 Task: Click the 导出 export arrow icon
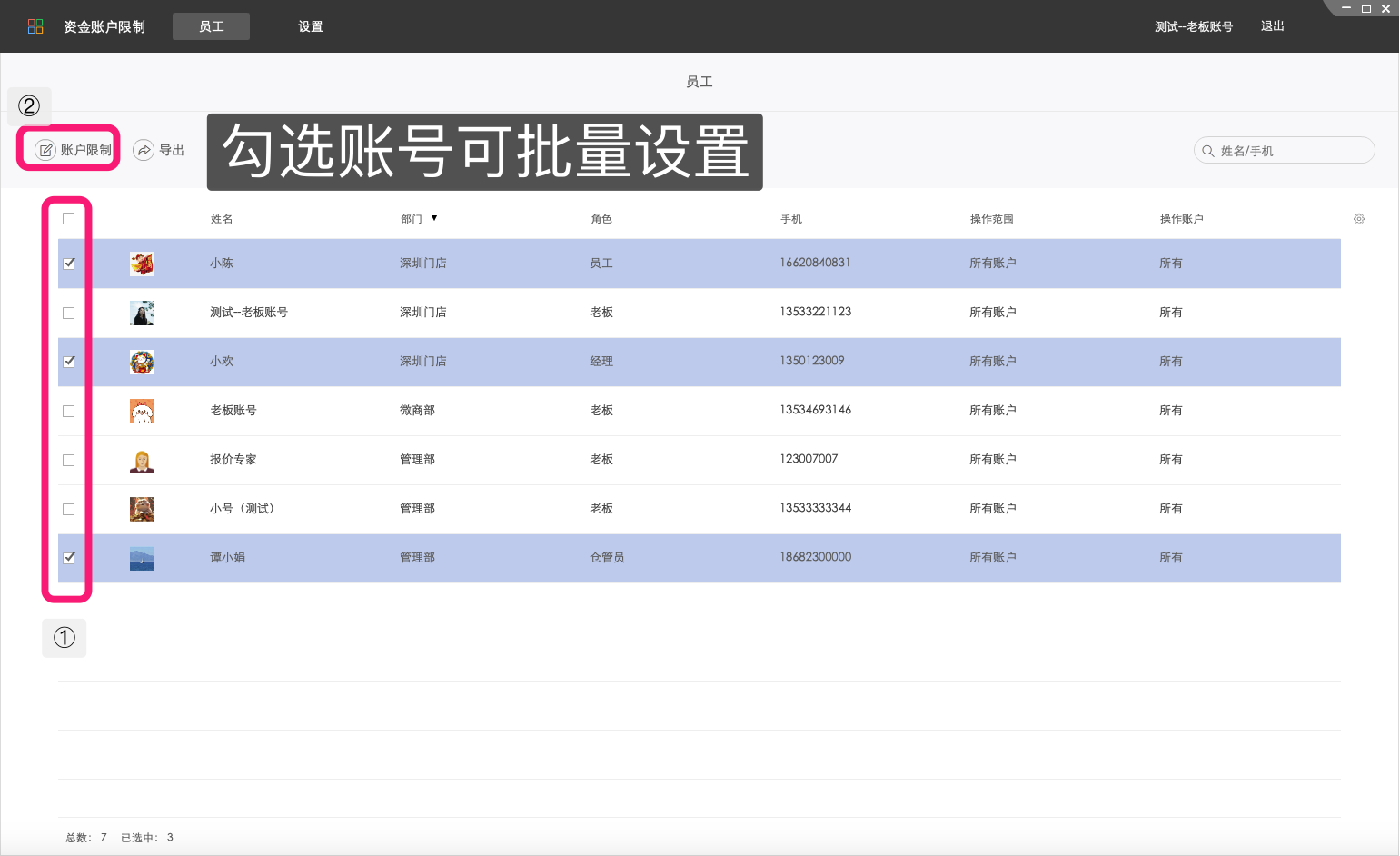(144, 150)
